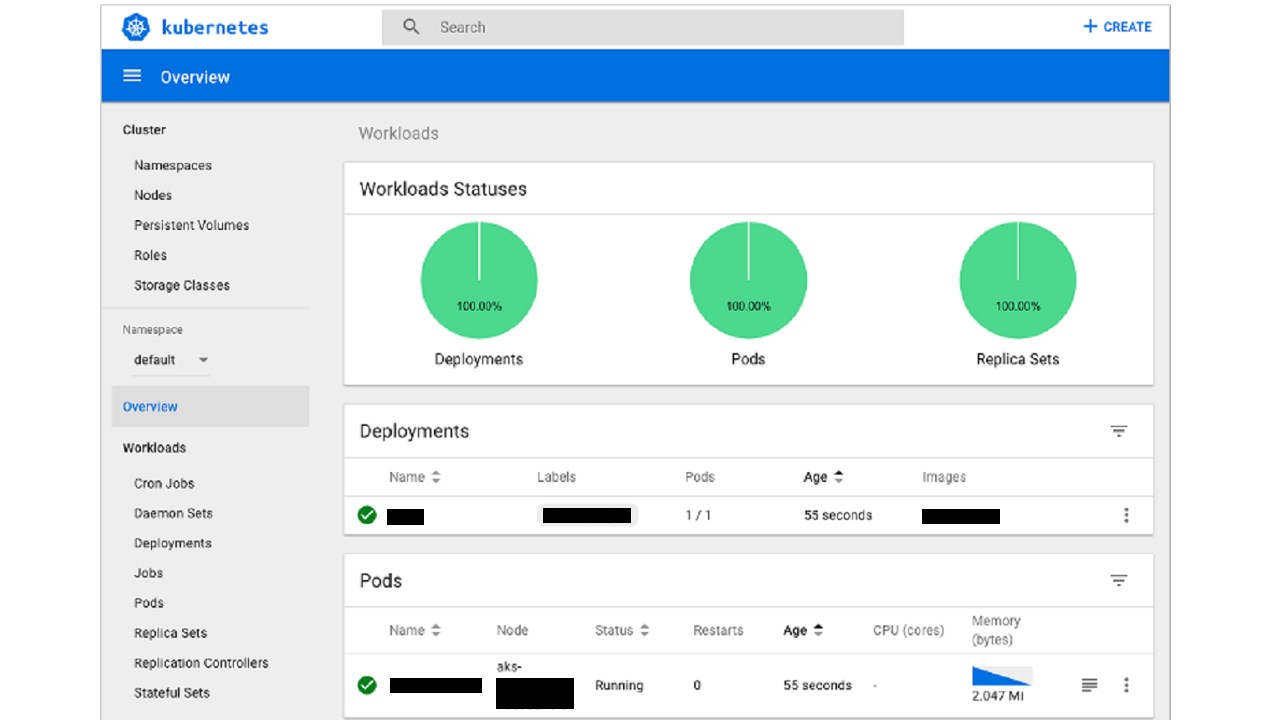Viewport: 1280px width, 720px height.
Task: Open the hamburger navigation menu
Action: click(x=132, y=76)
